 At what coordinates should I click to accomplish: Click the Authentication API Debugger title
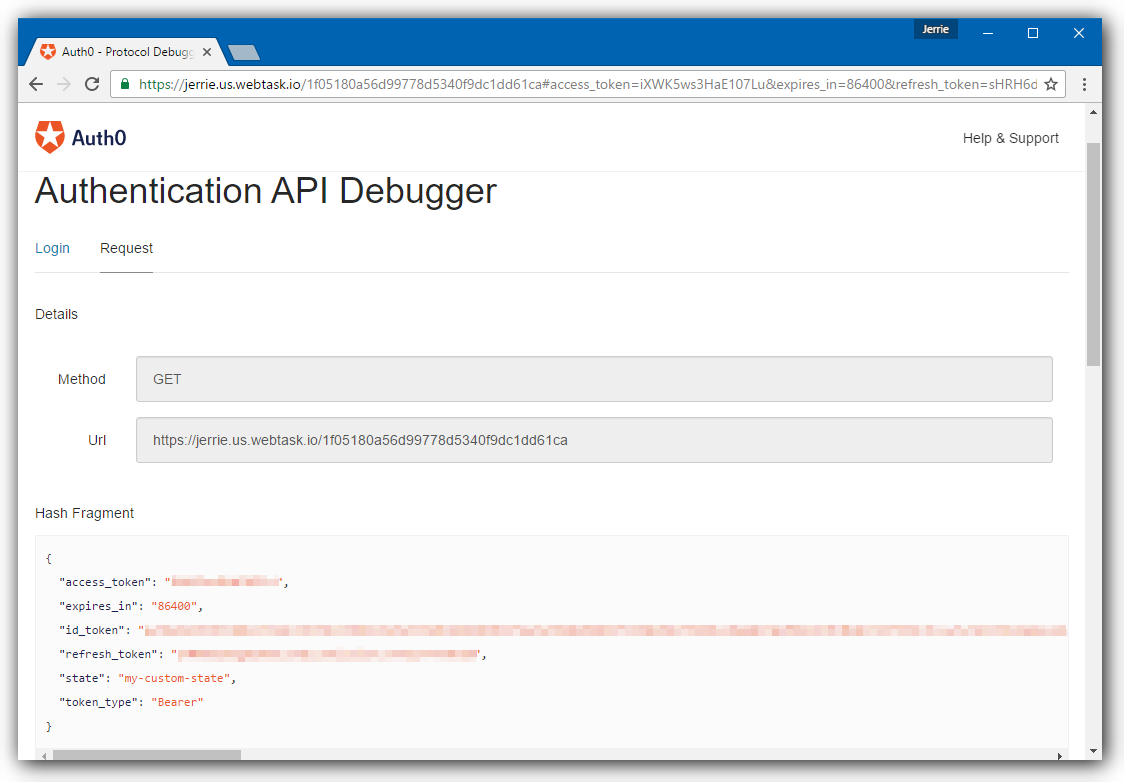(x=265, y=192)
